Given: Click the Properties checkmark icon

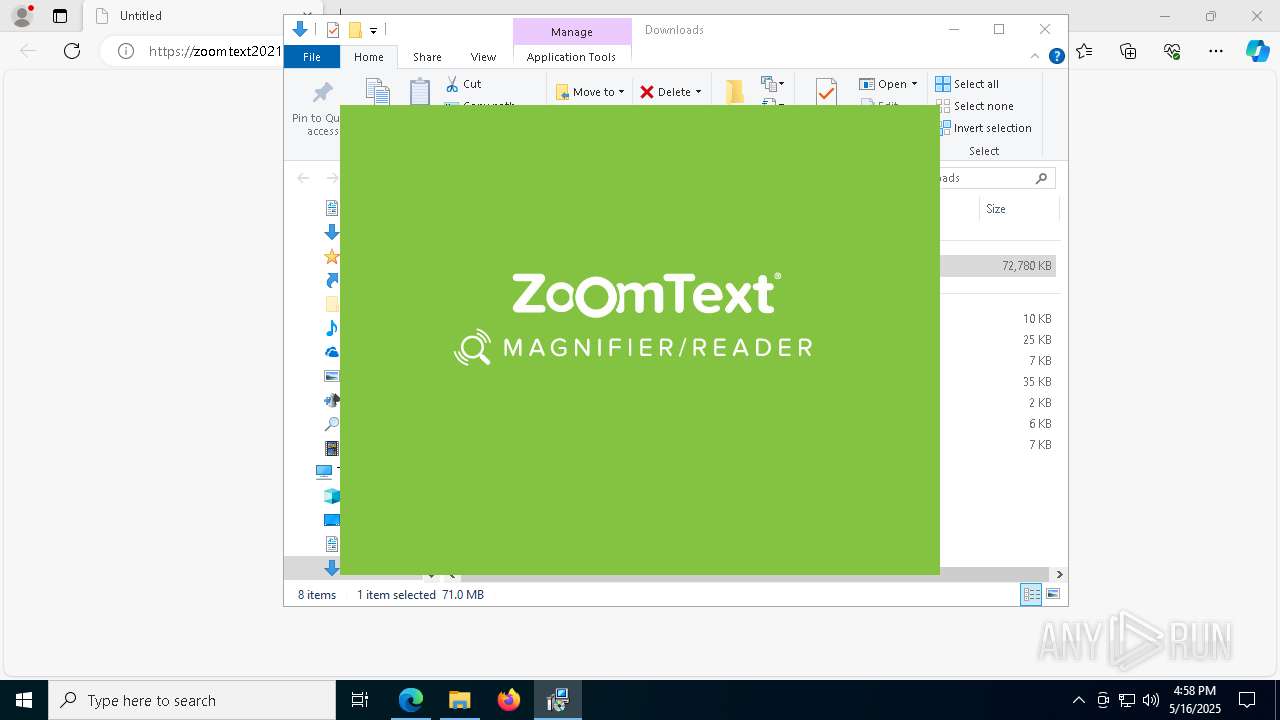Looking at the screenshot, I should click(x=826, y=92).
